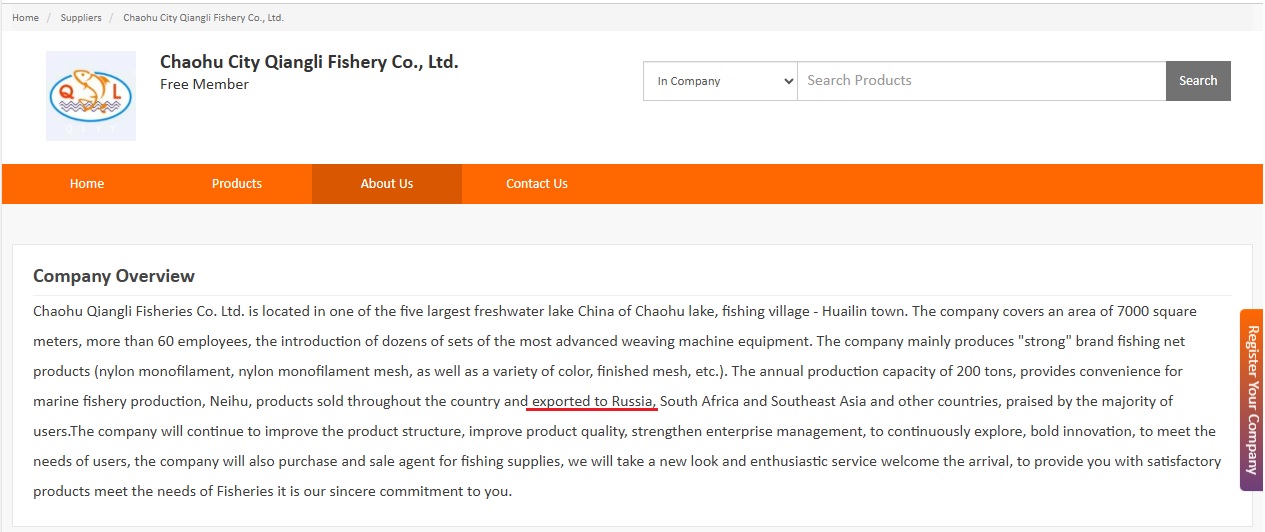Screen dimensions: 1265x532
Task: Click the Free Member label
Action: [x=204, y=85]
